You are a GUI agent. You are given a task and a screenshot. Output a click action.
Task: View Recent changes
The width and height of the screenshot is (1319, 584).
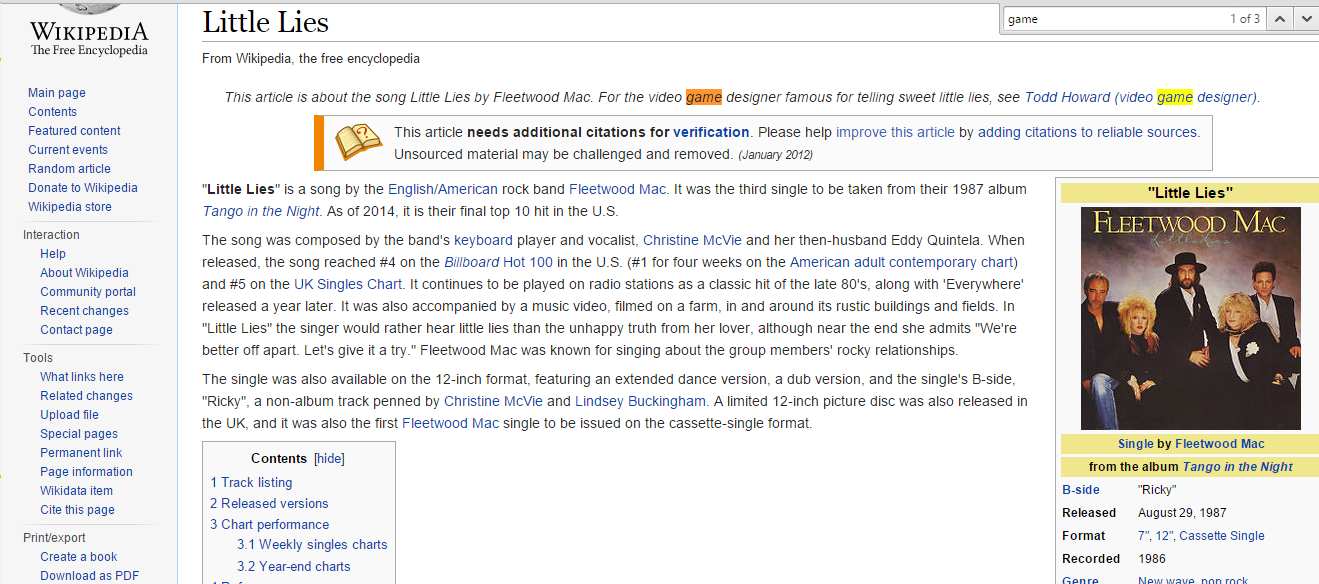pyautogui.click(x=84, y=311)
